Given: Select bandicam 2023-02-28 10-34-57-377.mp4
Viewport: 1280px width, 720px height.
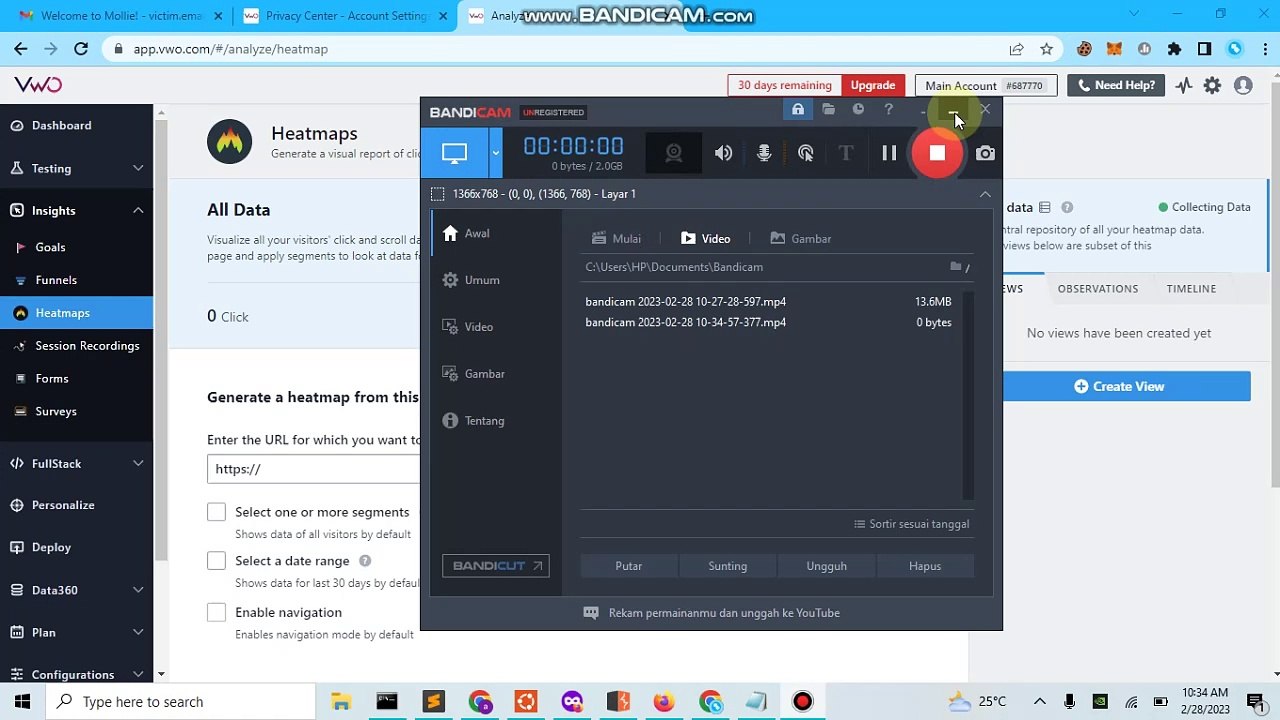Looking at the screenshot, I should coord(768,322).
